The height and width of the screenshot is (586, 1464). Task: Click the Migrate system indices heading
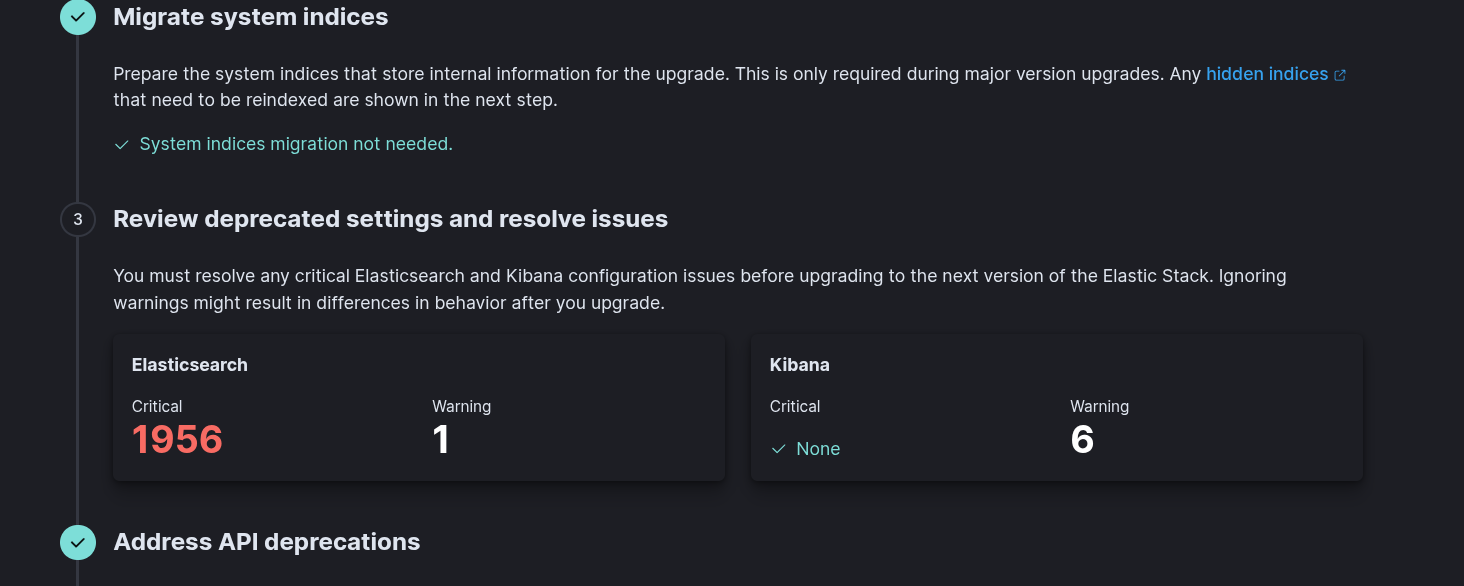[x=251, y=17]
